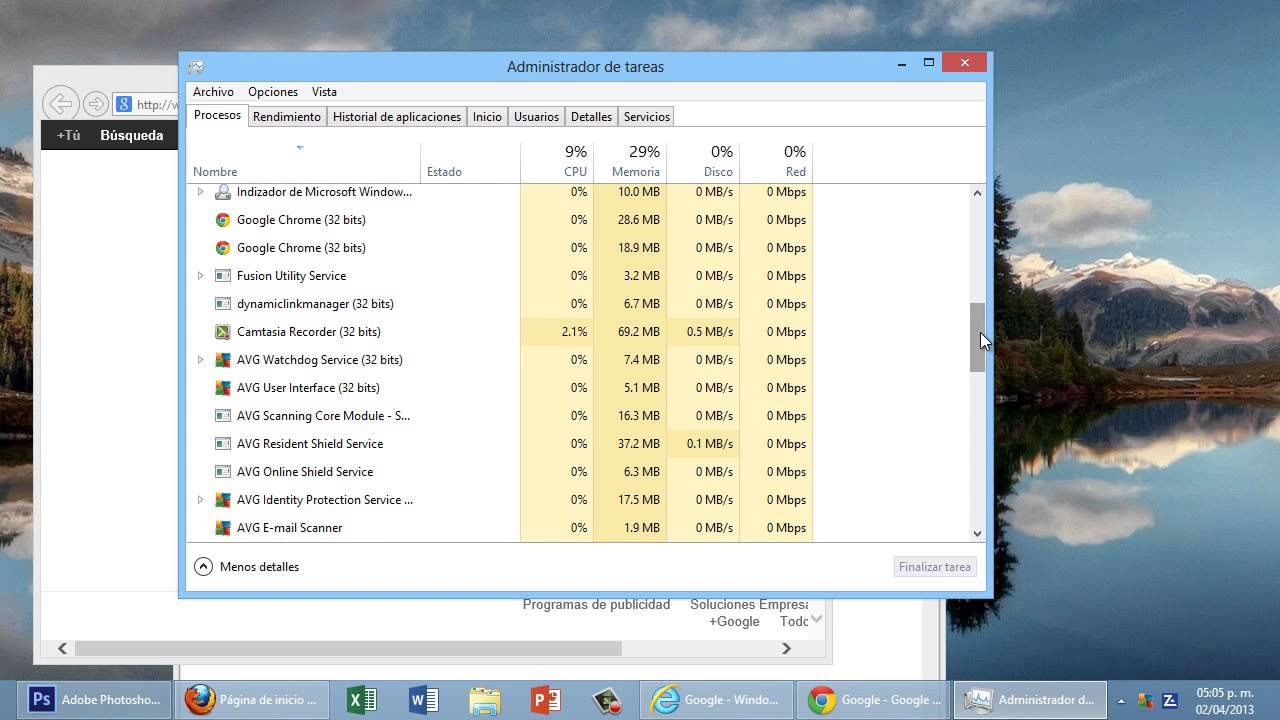Screen dimensions: 1280x720
Task: Click the dynamiclinkmanager process icon
Action: pyautogui.click(x=223, y=304)
